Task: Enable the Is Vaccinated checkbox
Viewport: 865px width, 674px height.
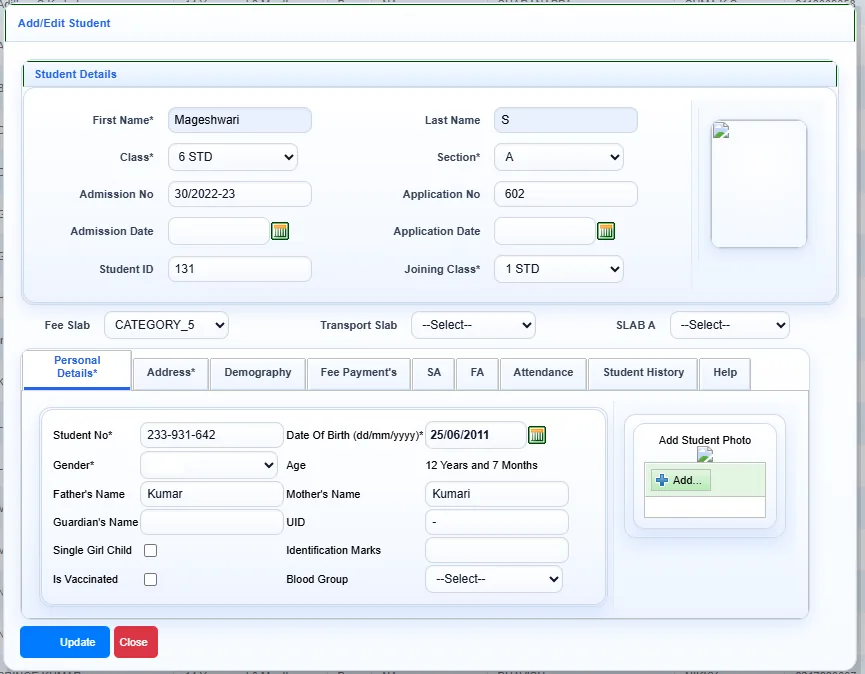Action: [x=150, y=579]
